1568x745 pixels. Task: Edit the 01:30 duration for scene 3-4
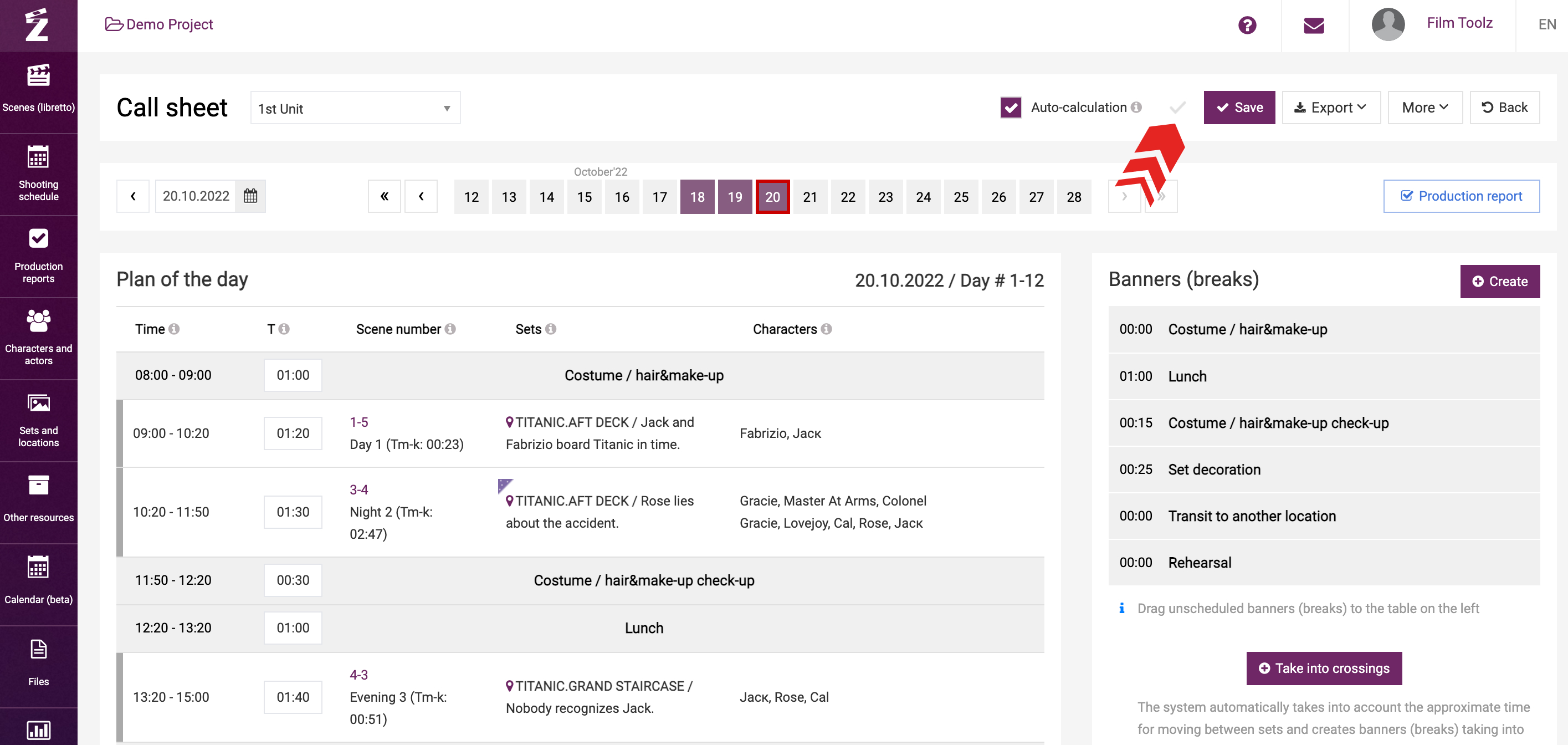coord(293,512)
